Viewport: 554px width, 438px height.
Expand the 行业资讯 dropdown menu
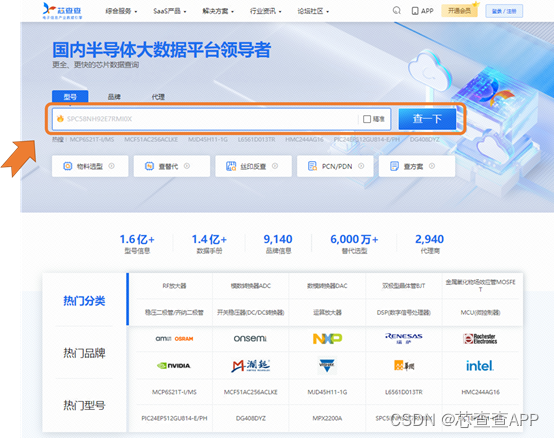(266, 11)
